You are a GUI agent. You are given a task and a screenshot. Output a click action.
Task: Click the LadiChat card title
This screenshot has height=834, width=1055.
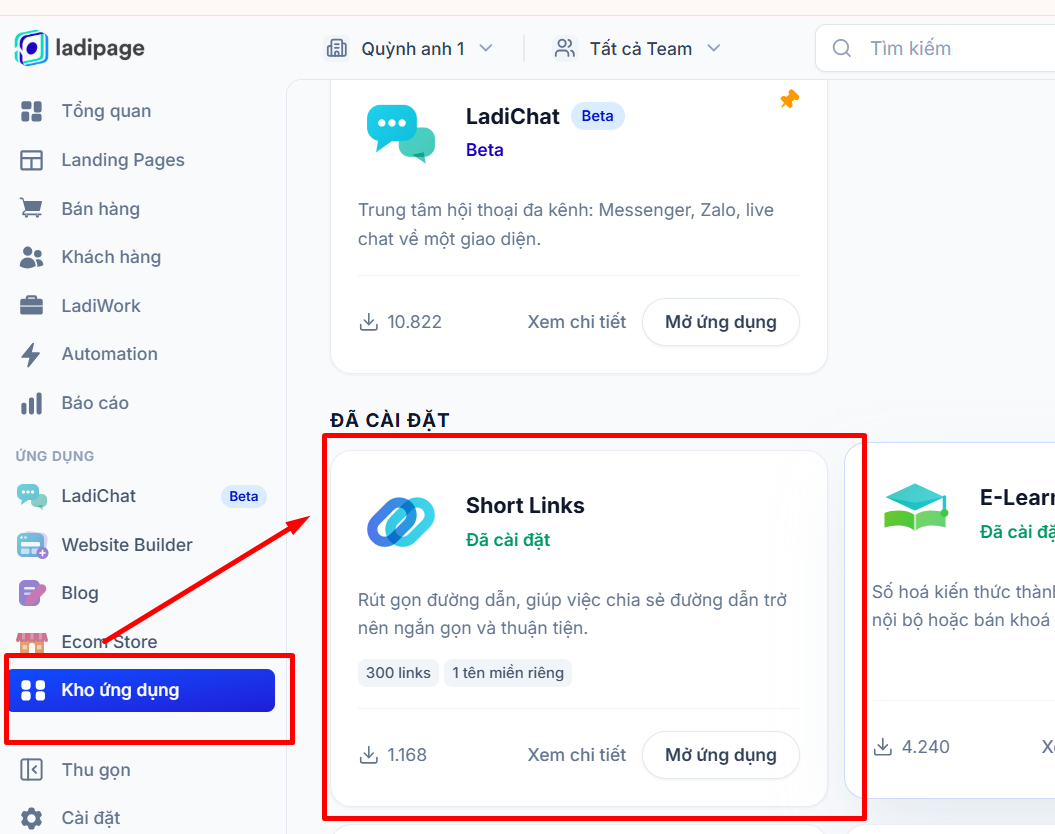click(x=513, y=116)
